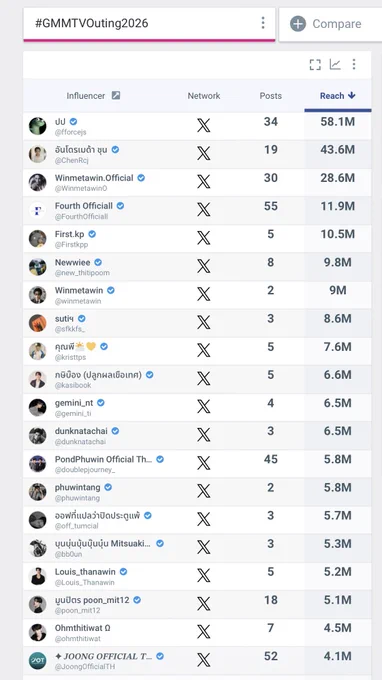Select the Network column header
Viewport: 382px width, 680px height.
point(204,96)
